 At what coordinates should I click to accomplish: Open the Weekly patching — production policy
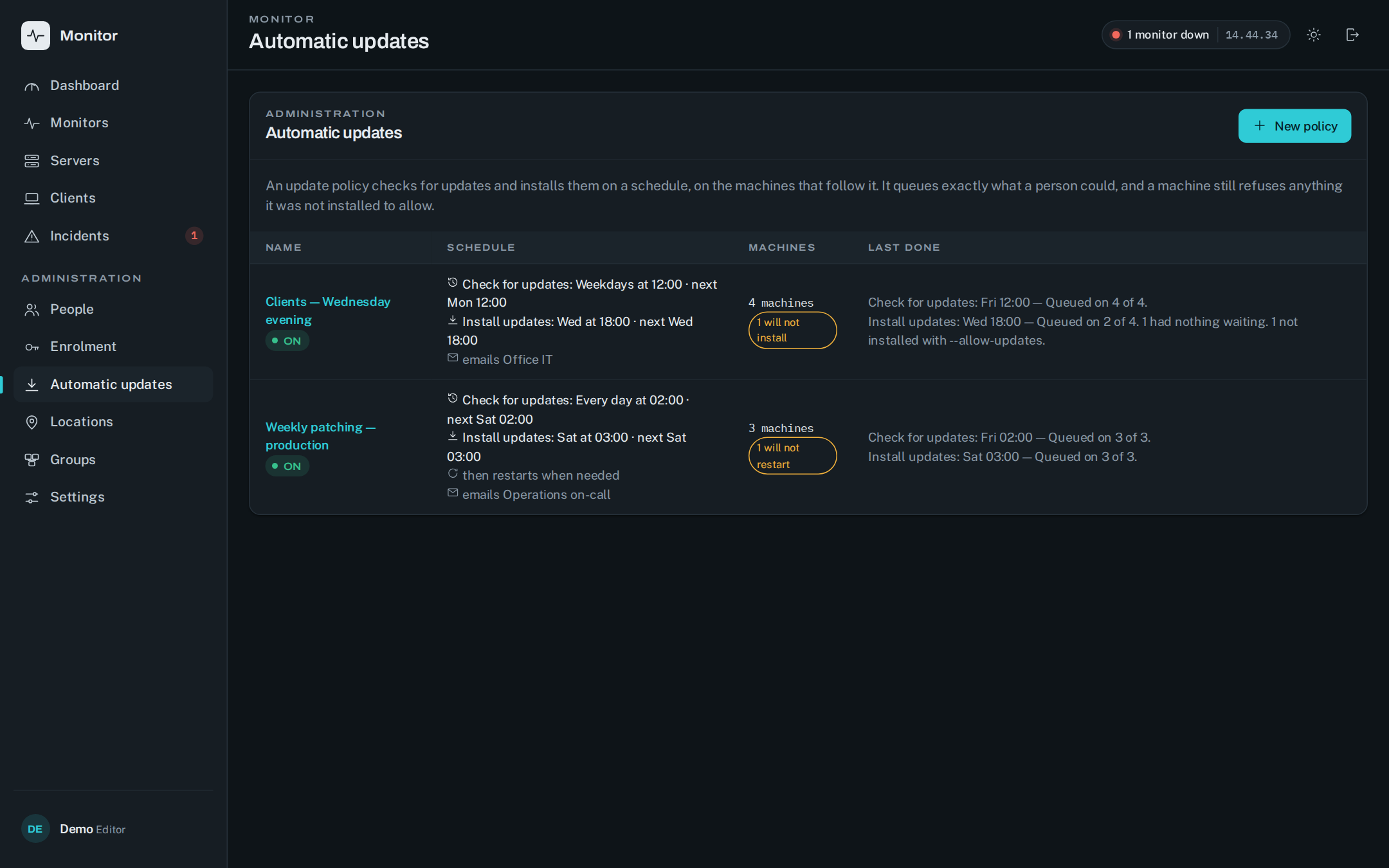(320, 436)
